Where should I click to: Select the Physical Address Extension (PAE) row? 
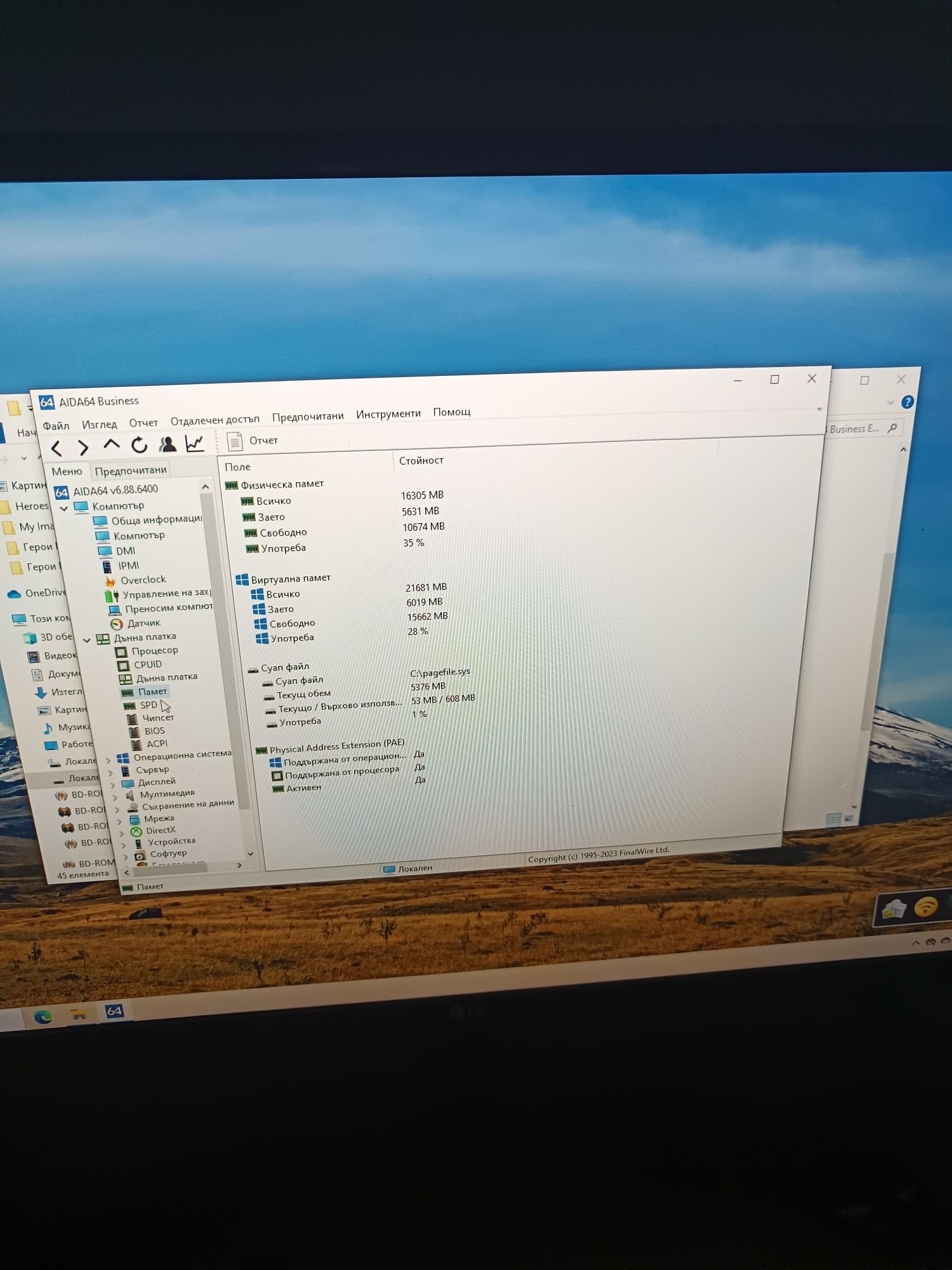coord(330,747)
